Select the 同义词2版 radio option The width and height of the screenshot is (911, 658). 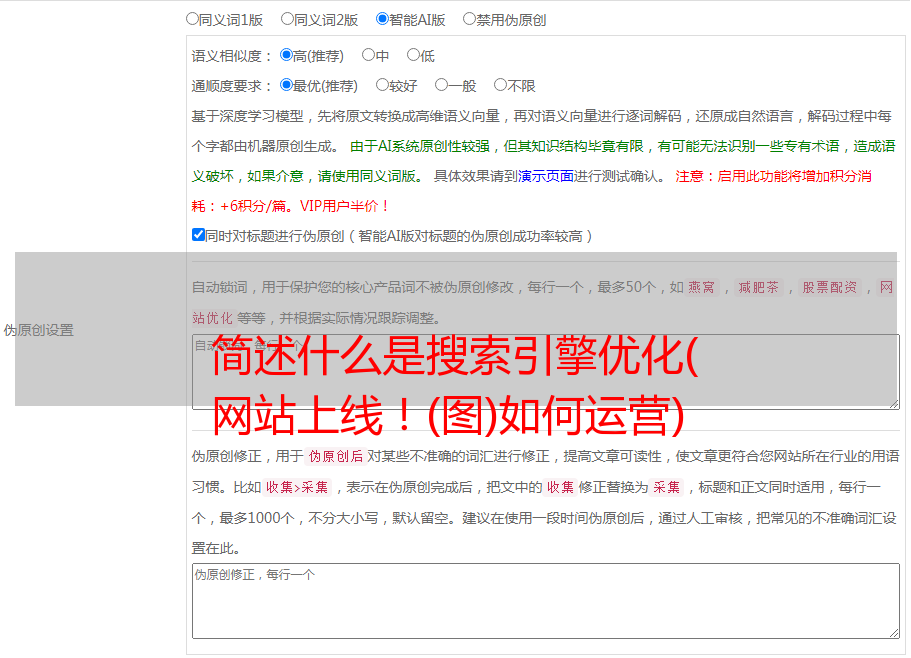click(287, 19)
